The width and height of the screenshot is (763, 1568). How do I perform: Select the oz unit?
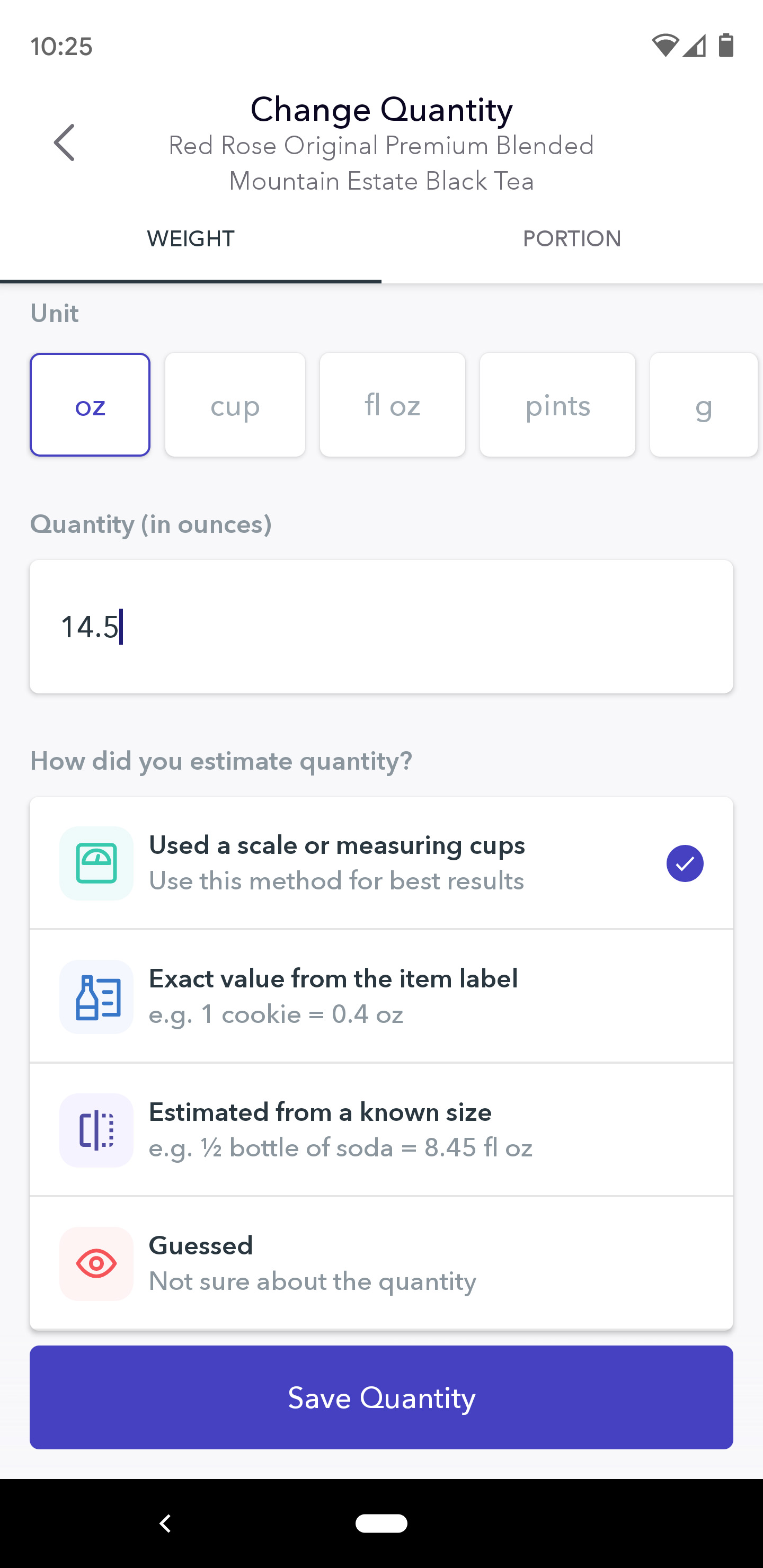coord(90,405)
